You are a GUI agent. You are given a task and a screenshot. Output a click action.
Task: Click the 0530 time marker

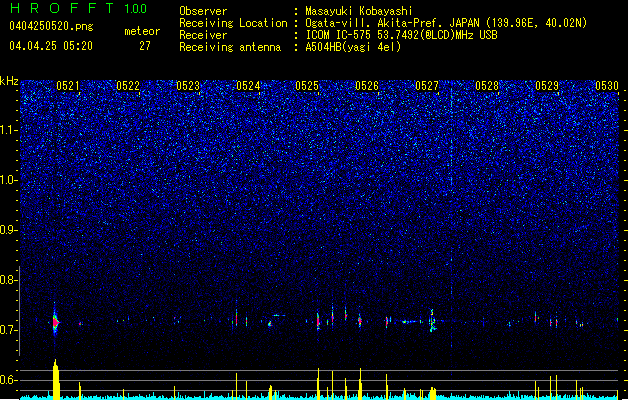(x=607, y=86)
